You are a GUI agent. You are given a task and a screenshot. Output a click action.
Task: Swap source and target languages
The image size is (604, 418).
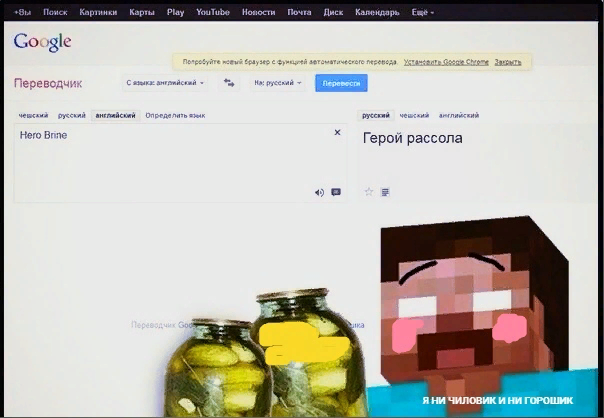(229, 83)
